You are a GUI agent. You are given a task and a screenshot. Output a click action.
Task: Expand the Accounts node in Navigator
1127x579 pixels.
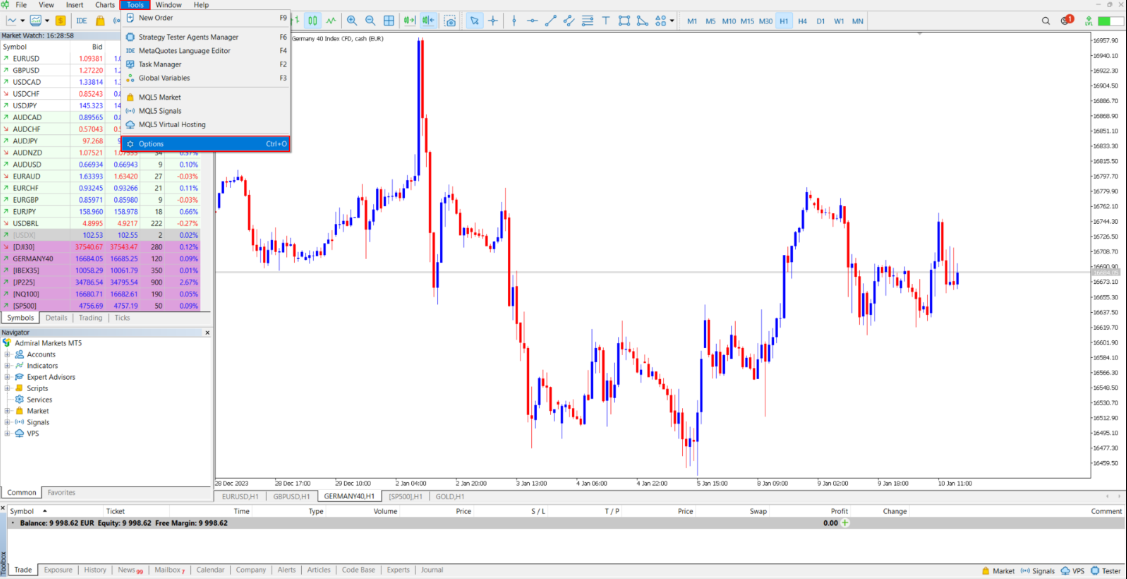click(8, 354)
